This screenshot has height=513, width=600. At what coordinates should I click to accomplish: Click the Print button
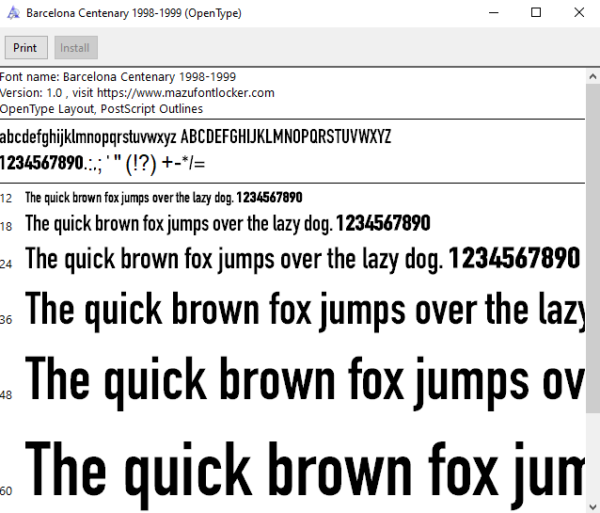point(26,48)
